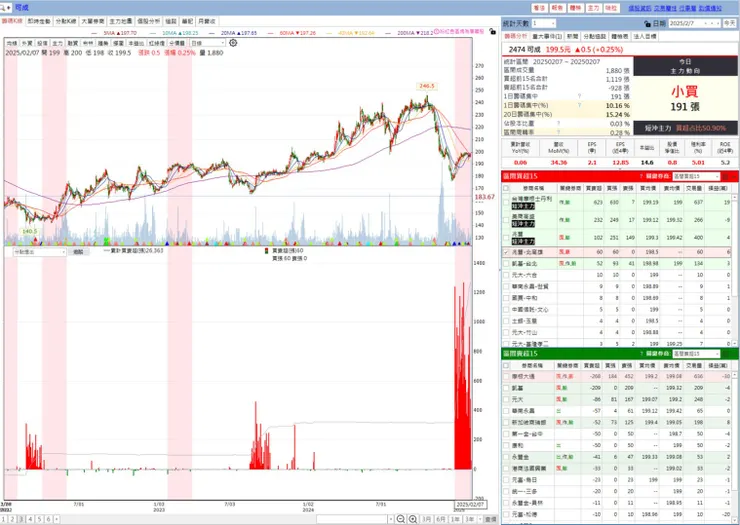
Task: Click the button right of 分點進出 dropdown
Action: coord(78,252)
